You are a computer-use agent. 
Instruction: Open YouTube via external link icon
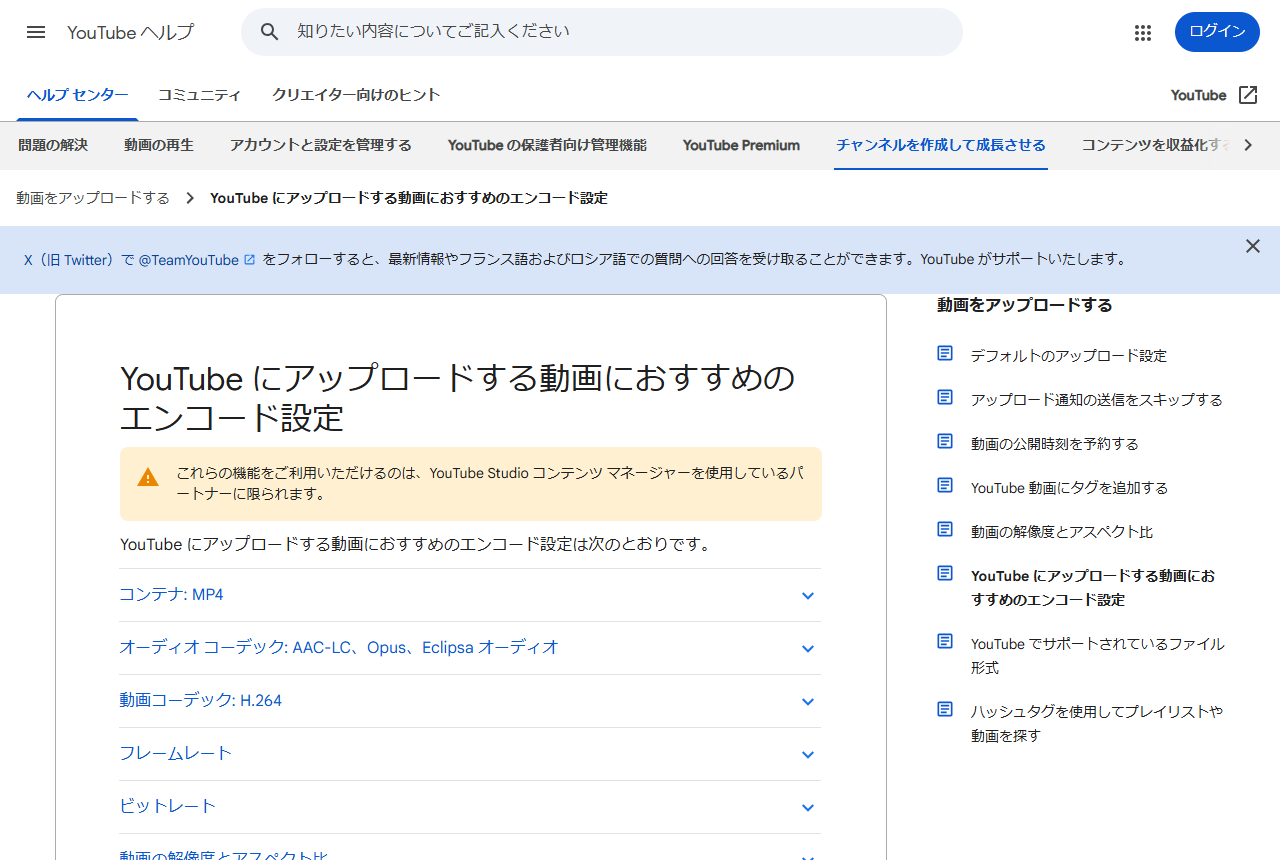point(1248,95)
